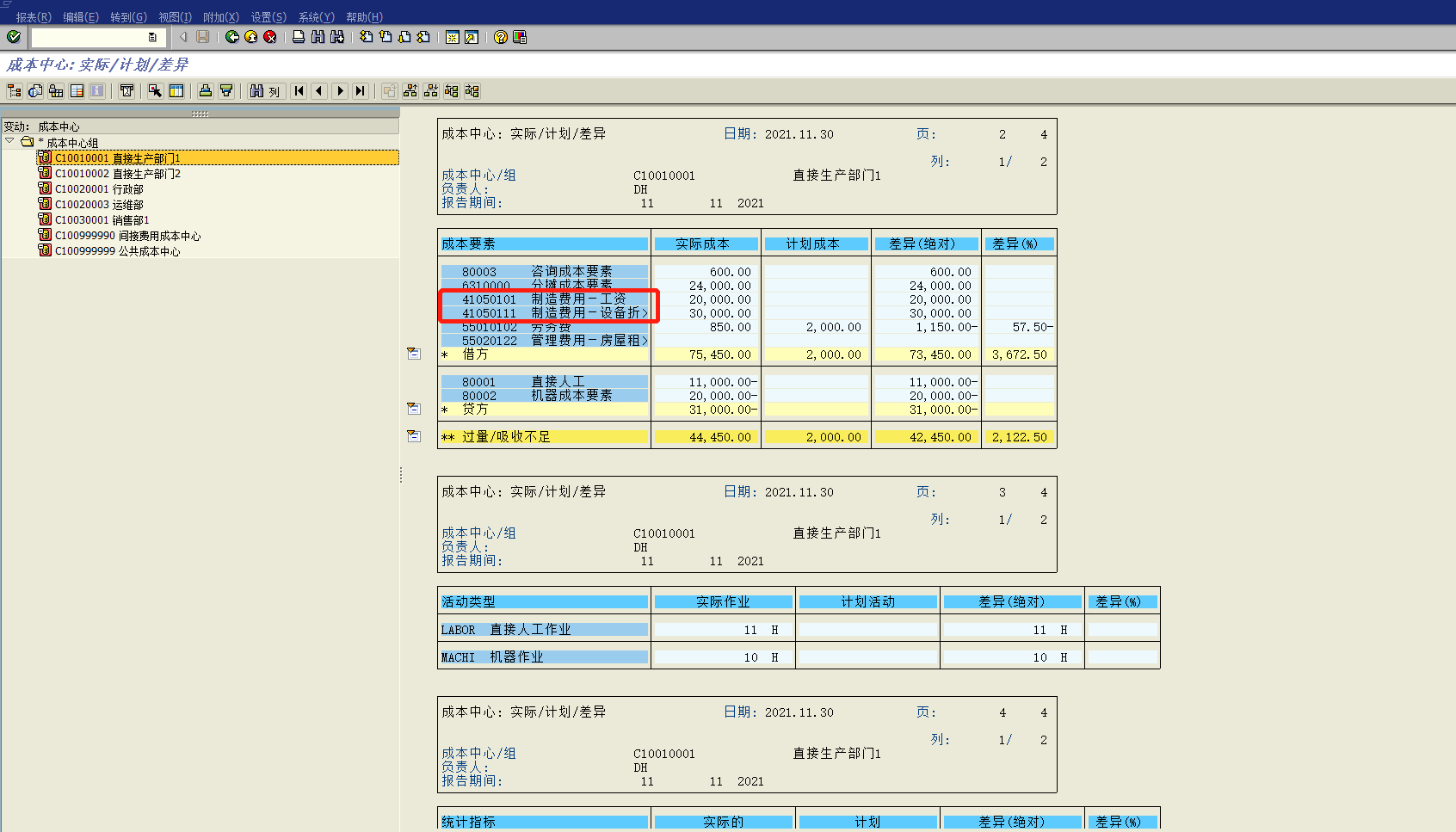The width and height of the screenshot is (1456, 832).
Task: Open the 报表(R) menu
Action: click(x=34, y=17)
